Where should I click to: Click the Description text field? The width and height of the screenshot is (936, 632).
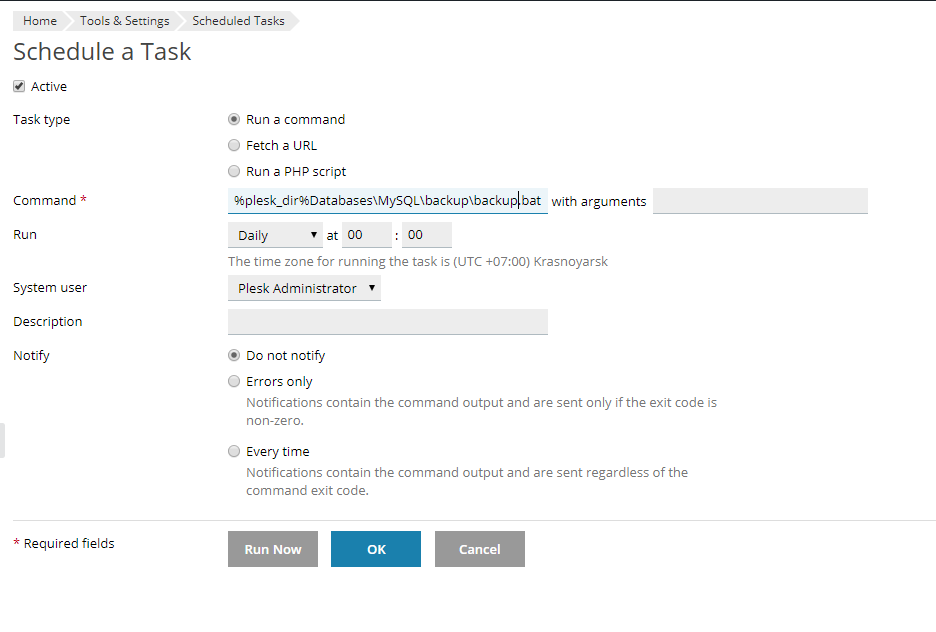pyautogui.click(x=387, y=322)
